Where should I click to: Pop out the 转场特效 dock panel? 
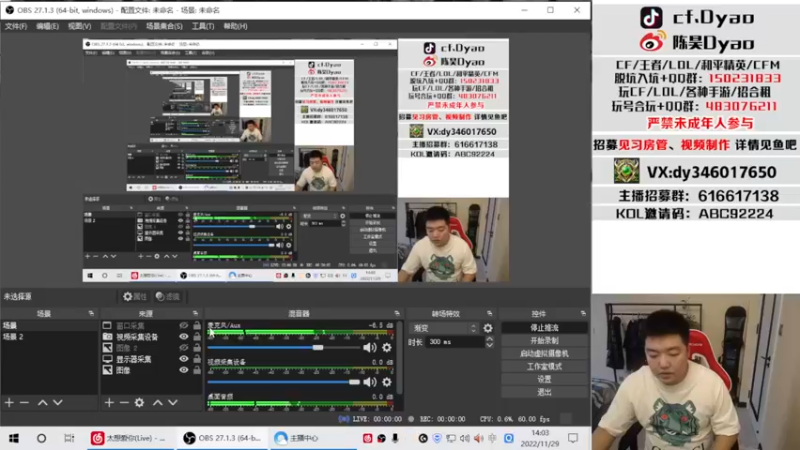click(x=489, y=313)
